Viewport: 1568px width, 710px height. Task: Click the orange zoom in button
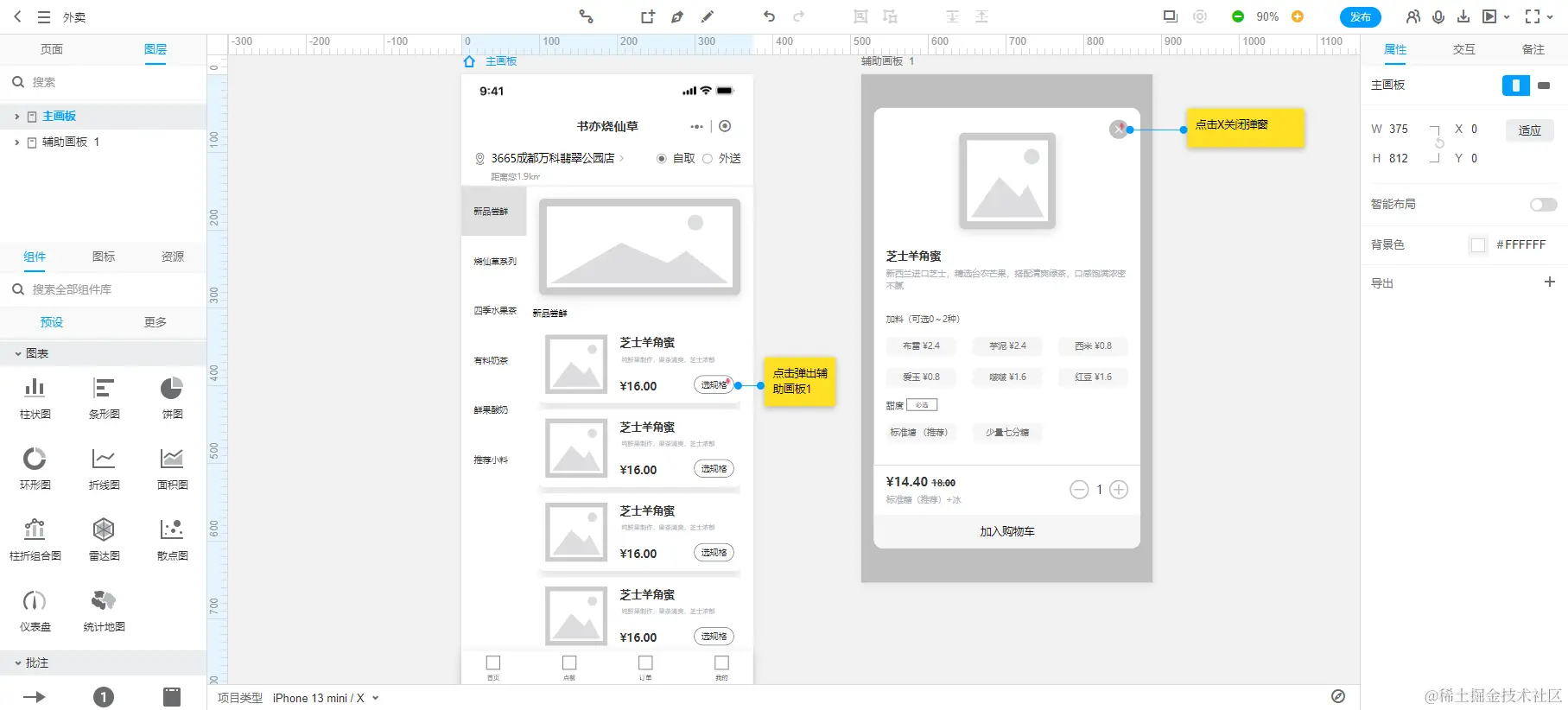[x=1297, y=16]
